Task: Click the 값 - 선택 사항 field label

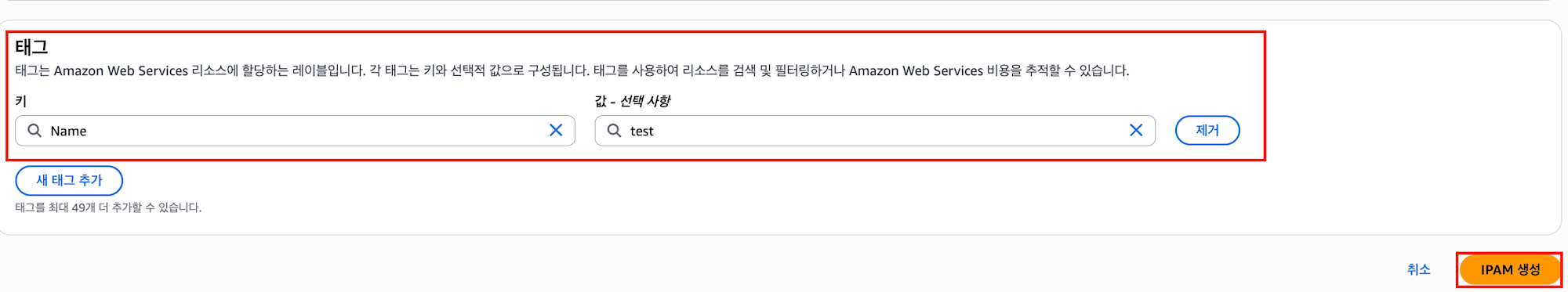Action: (632, 101)
